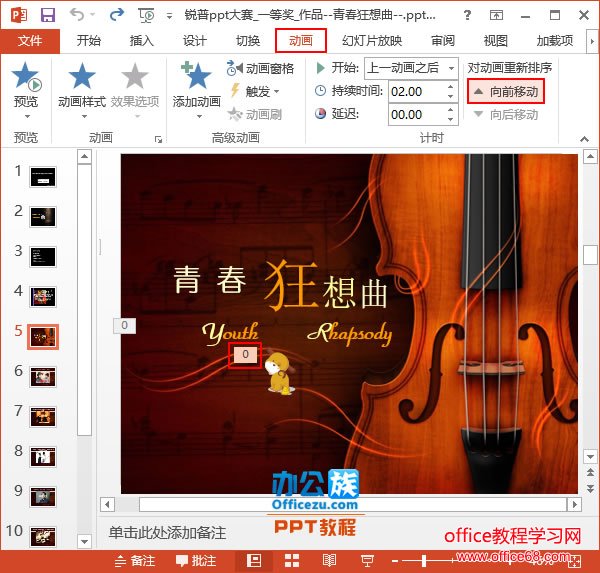
Task: Click the 预览 preview star icon
Action: pos(26,77)
